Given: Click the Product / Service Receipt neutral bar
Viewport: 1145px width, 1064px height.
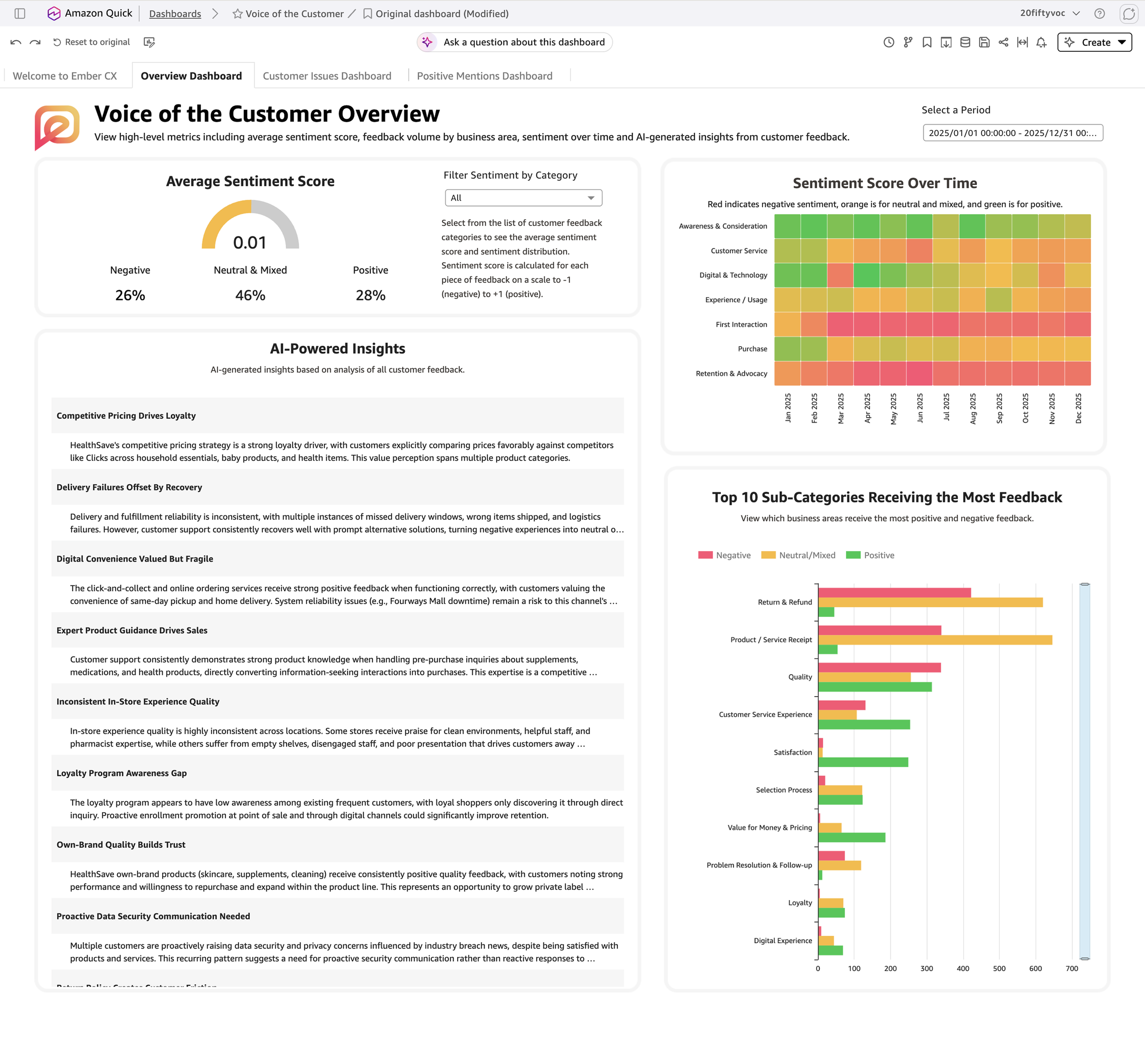Looking at the screenshot, I should click(x=935, y=640).
